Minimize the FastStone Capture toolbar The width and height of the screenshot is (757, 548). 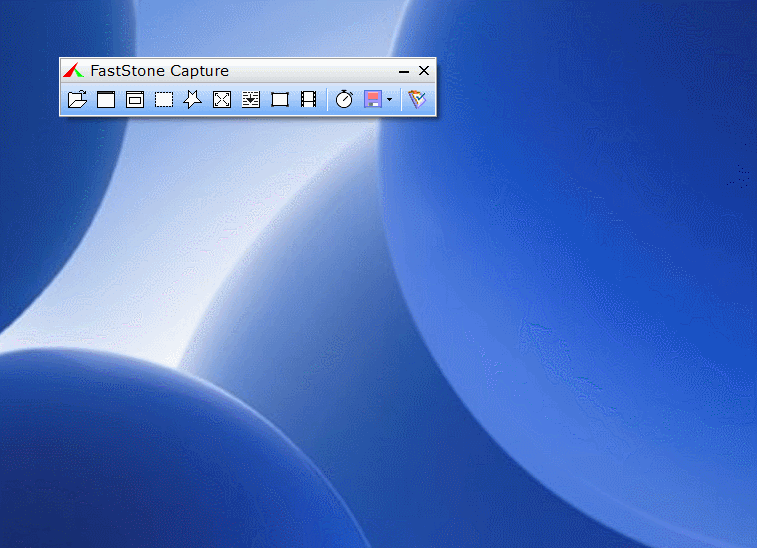[404, 71]
